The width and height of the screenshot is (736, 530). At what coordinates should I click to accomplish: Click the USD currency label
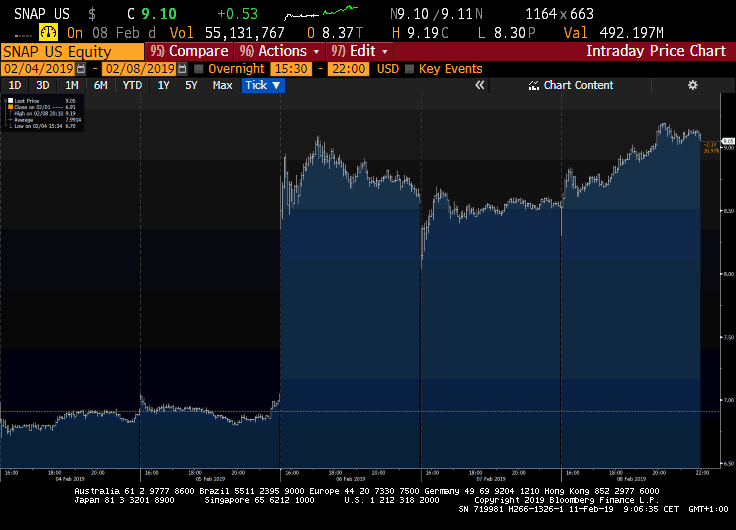click(387, 69)
